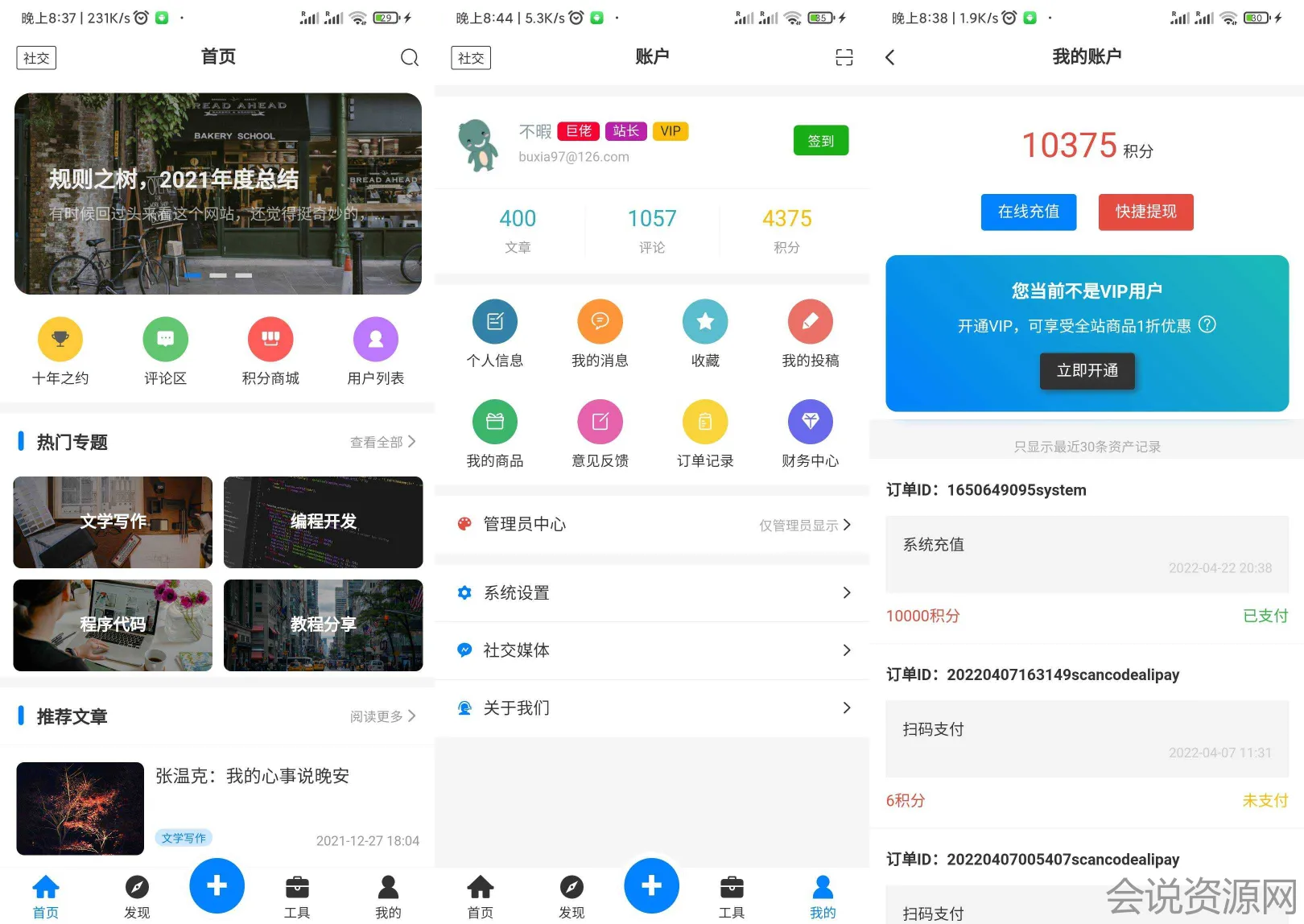Expand 管理员中心 row
The height and width of the screenshot is (924, 1304).
click(x=652, y=525)
